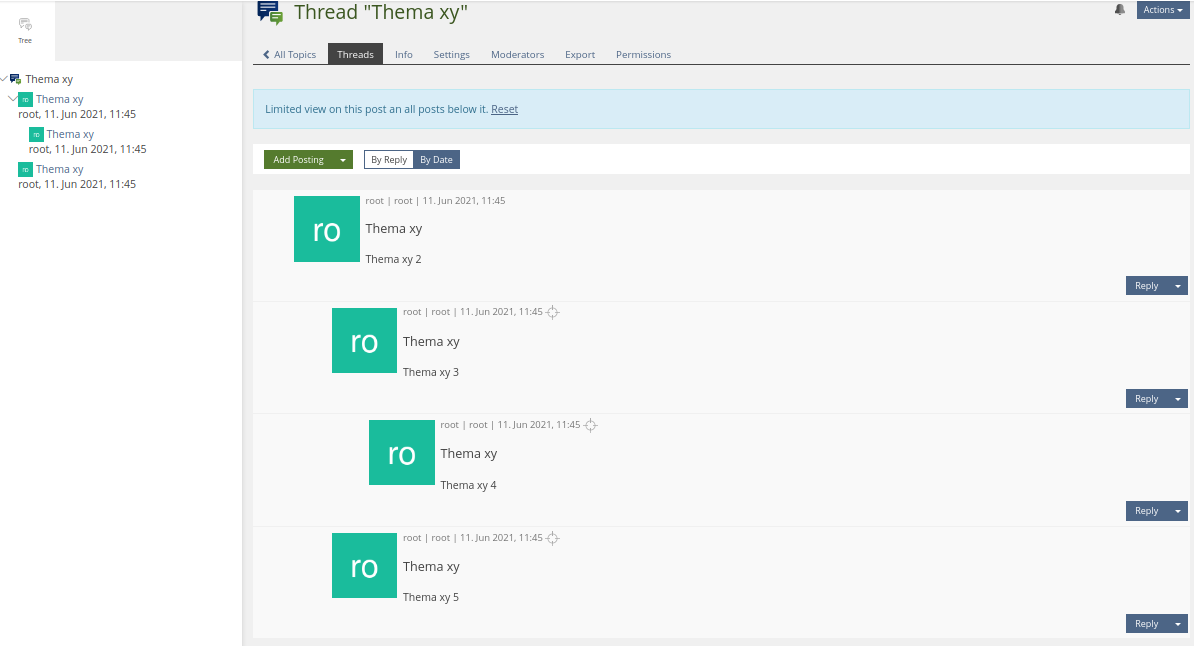Click crosshair icon on Thema xy 3 post
1194x646 pixels.
pos(553,312)
